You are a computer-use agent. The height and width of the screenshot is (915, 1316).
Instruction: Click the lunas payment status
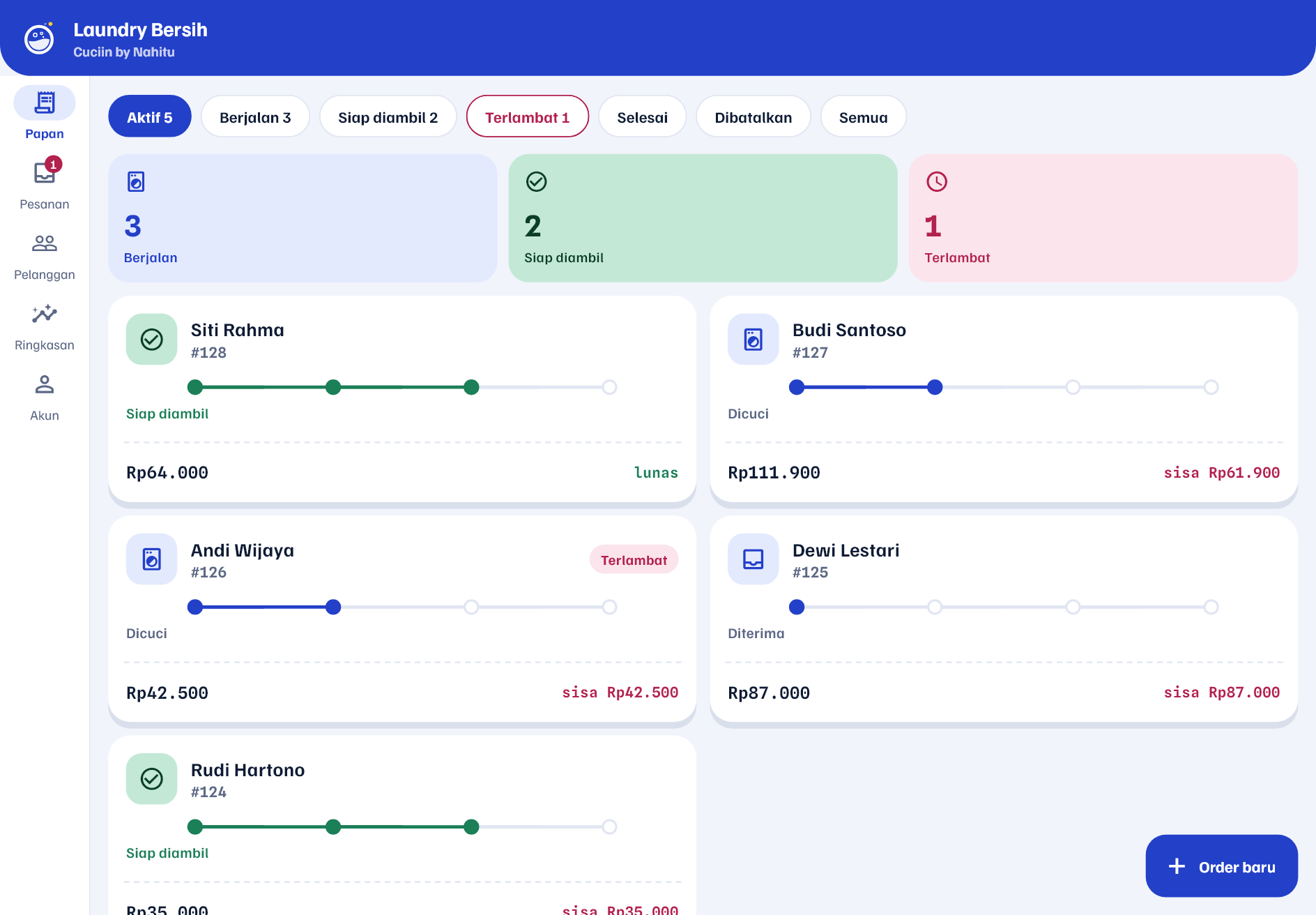point(656,473)
